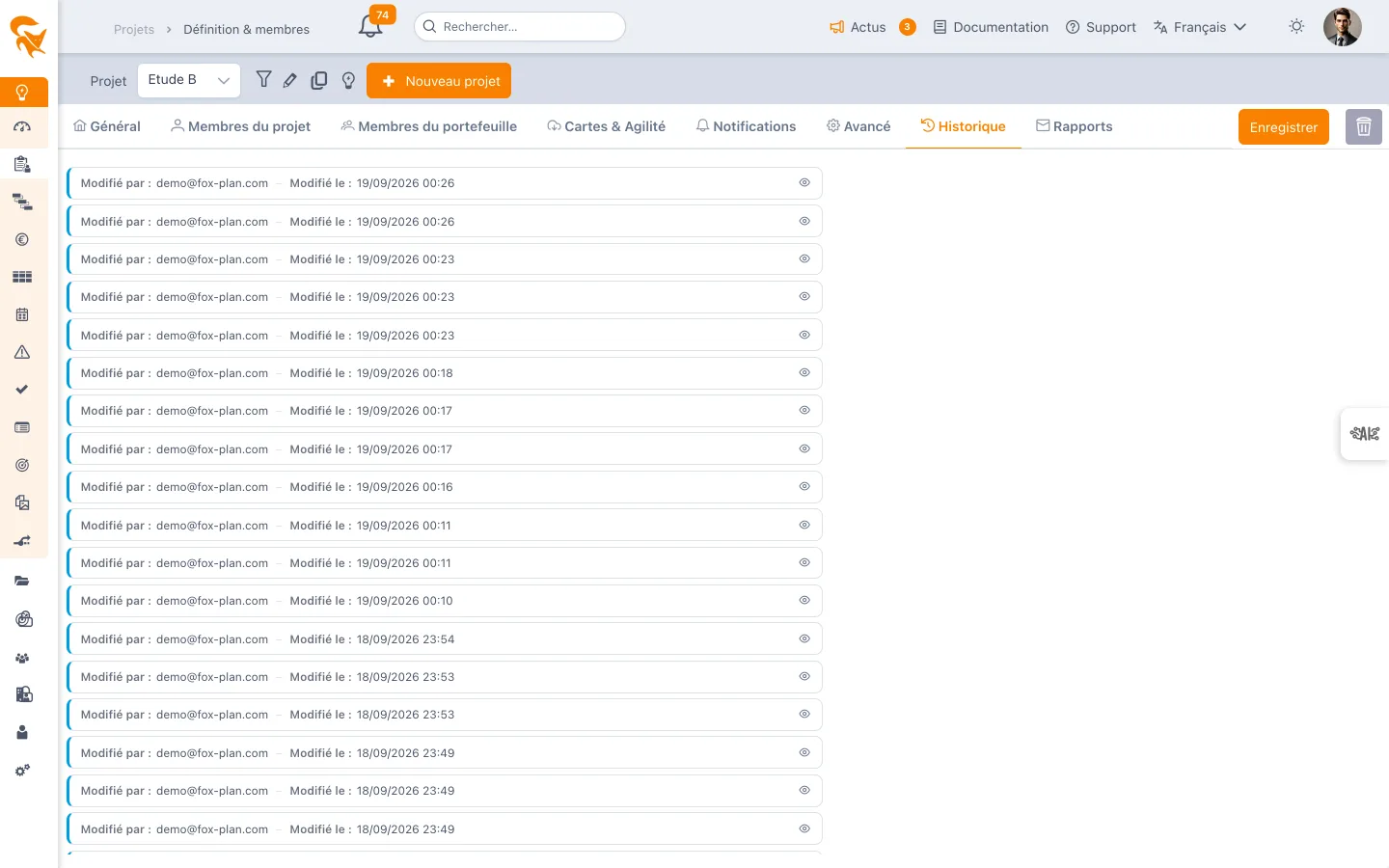Viewport: 1389px width, 868px height.
Task: Open the Avancé tab
Action: click(858, 126)
